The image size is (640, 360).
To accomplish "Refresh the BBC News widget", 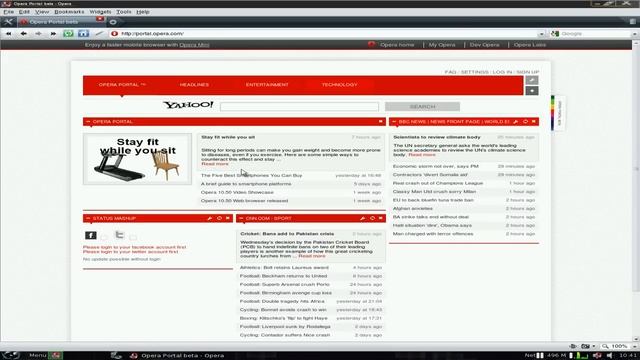I will [x=525, y=122].
